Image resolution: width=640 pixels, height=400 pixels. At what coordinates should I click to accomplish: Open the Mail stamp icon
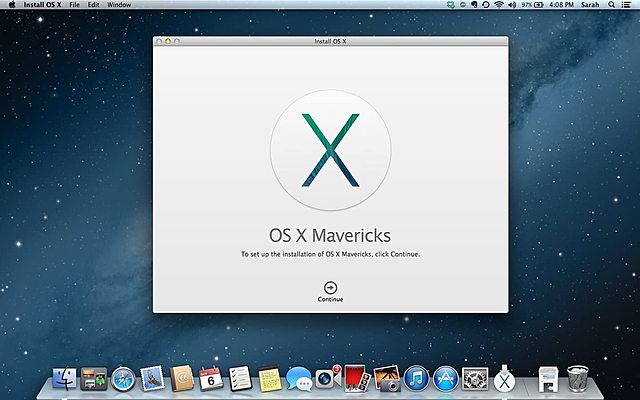(152, 378)
